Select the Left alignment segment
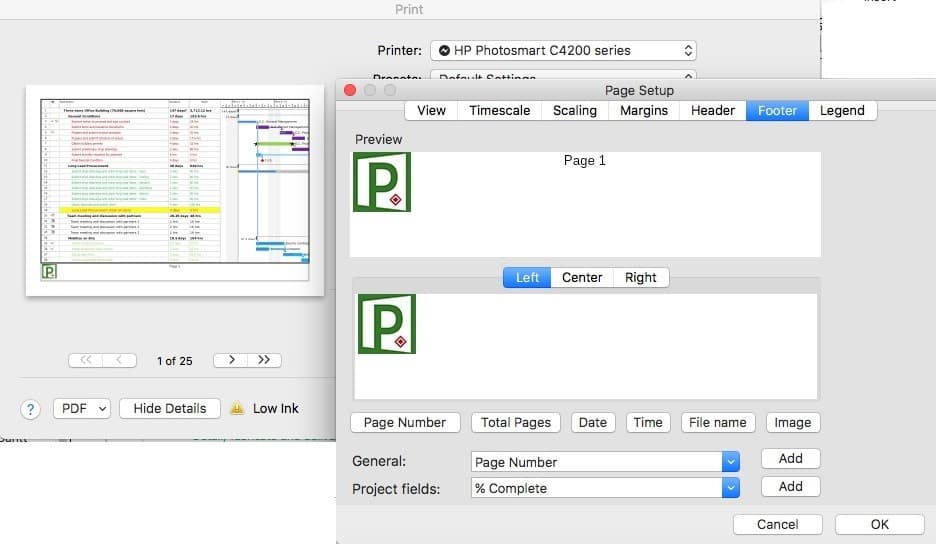Viewport: 936px width, 544px height. 527,278
